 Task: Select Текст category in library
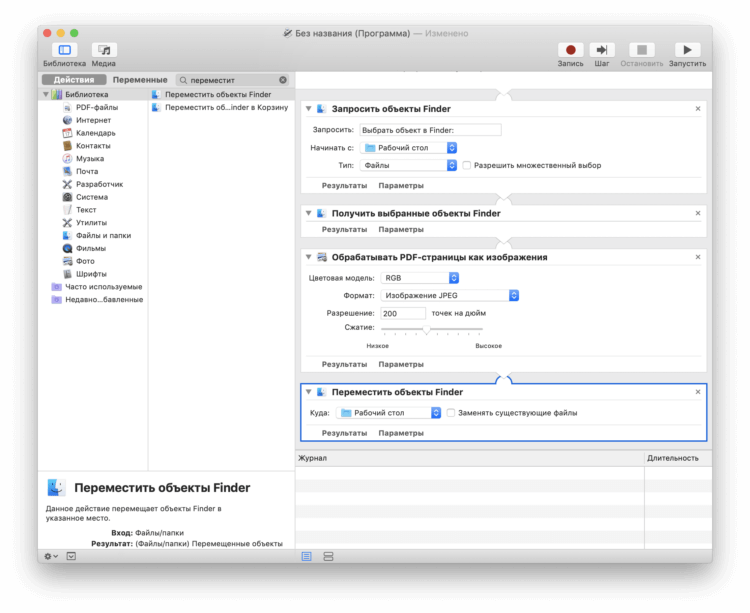(86, 210)
